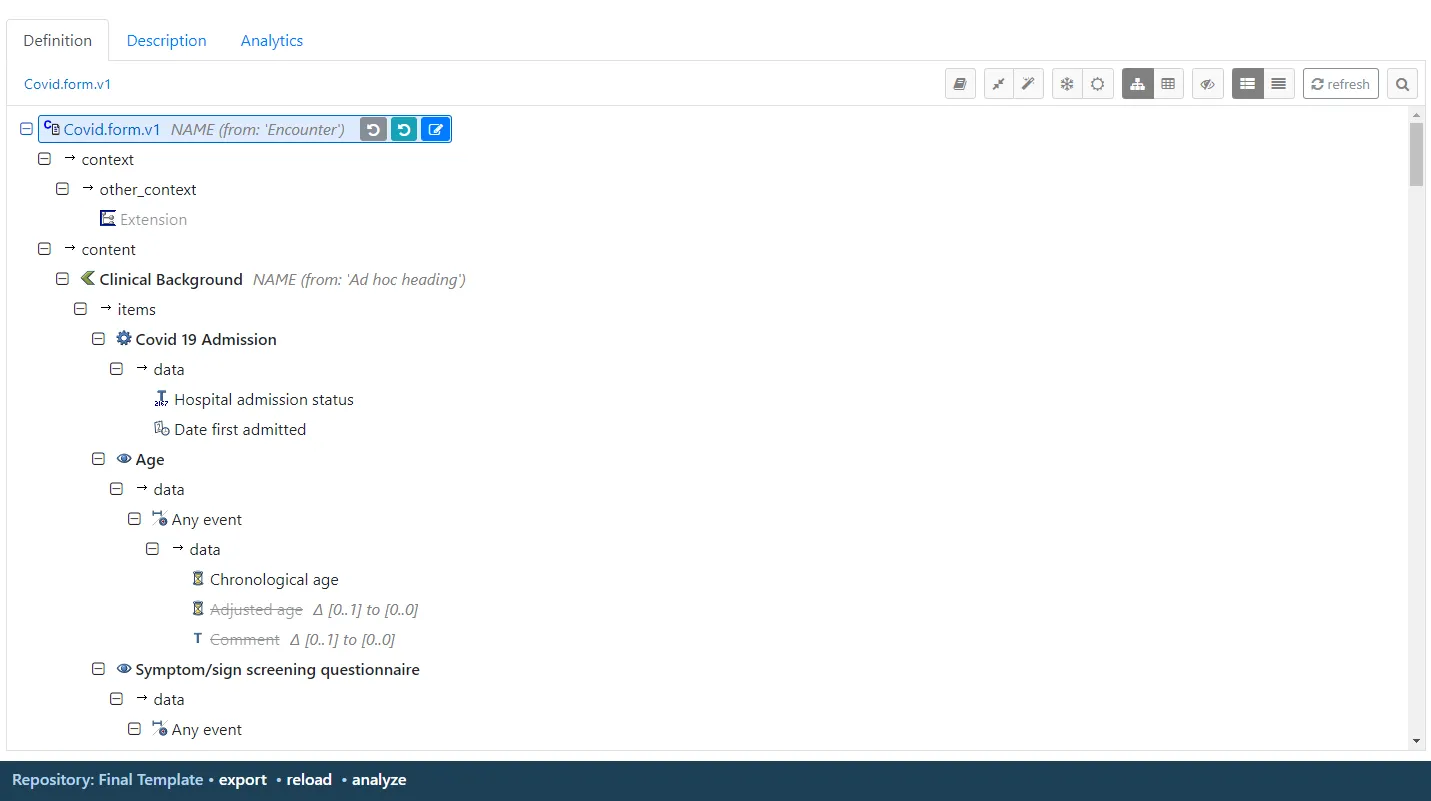The height and width of the screenshot is (801, 1431).
Task: Collapse the Symptom/sign screening questionnaire node
Action: 98,669
